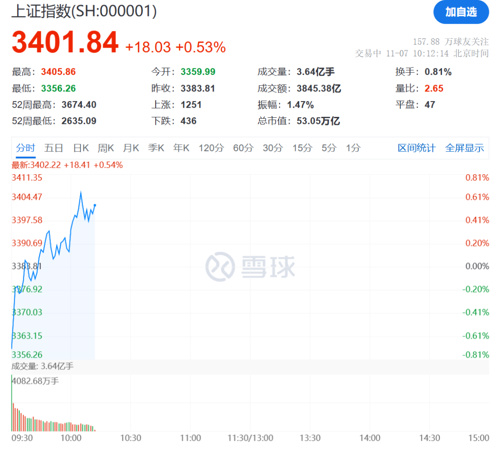Click the 11:30/13:00 time axis label
500x450 pixels.
[250, 438]
